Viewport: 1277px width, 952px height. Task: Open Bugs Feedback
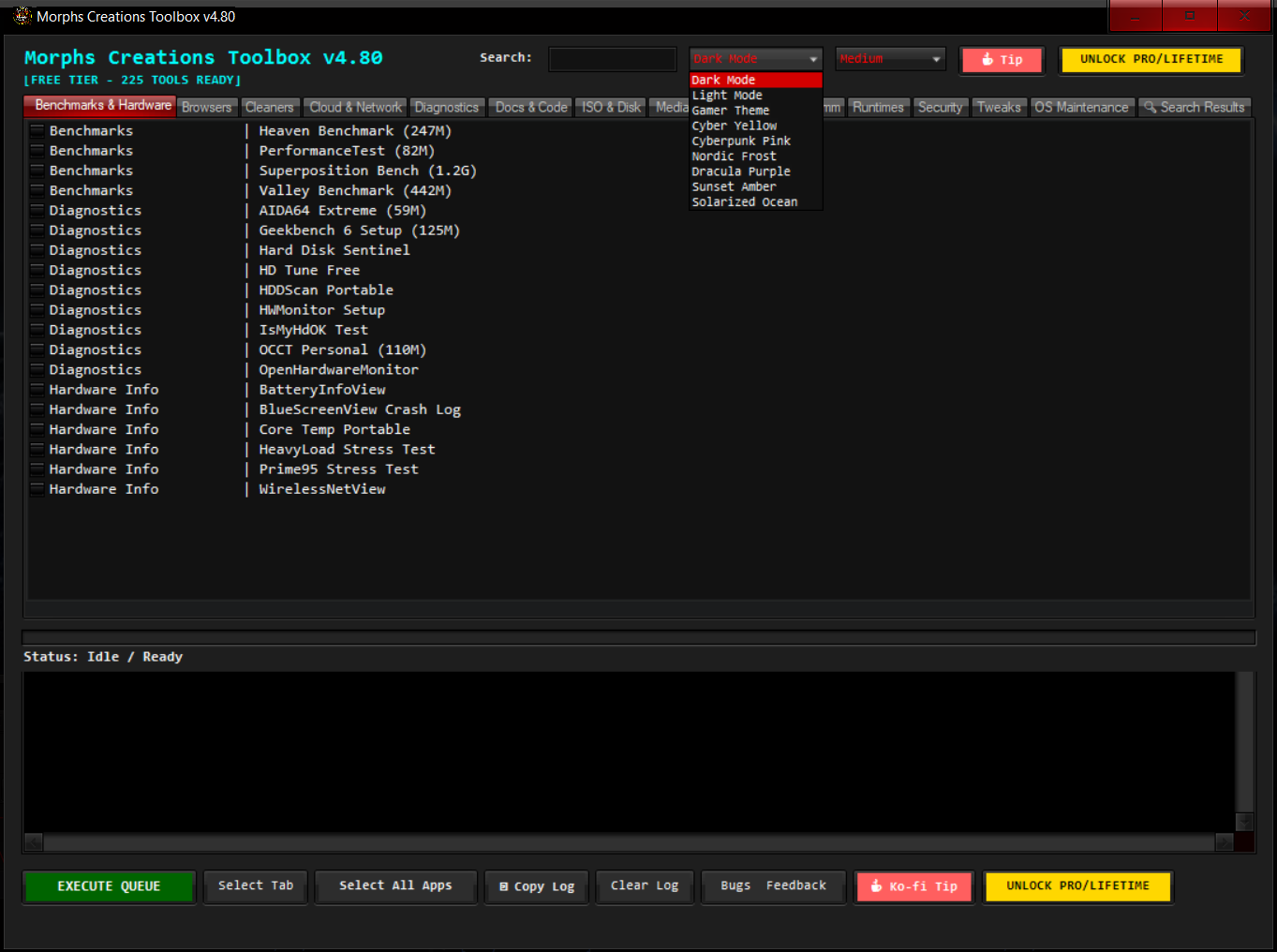pyautogui.click(x=774, y=885)
